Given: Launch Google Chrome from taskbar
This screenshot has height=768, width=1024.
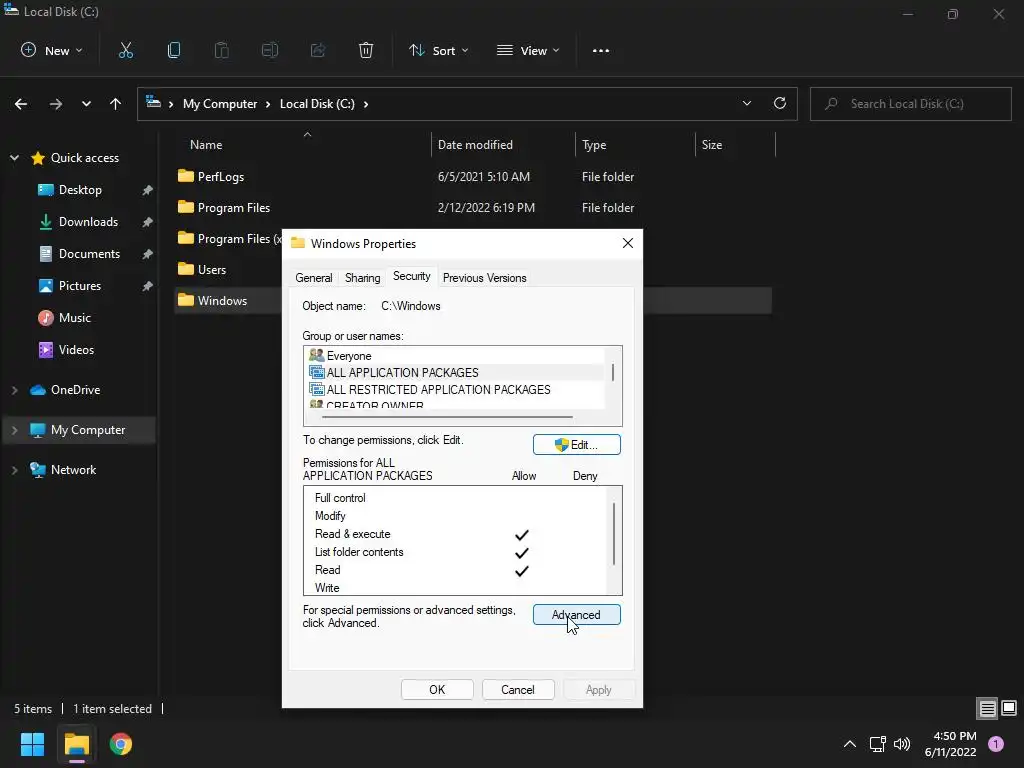Looking at the screenshot, I should pyautogui.click(x=121, y=744).
